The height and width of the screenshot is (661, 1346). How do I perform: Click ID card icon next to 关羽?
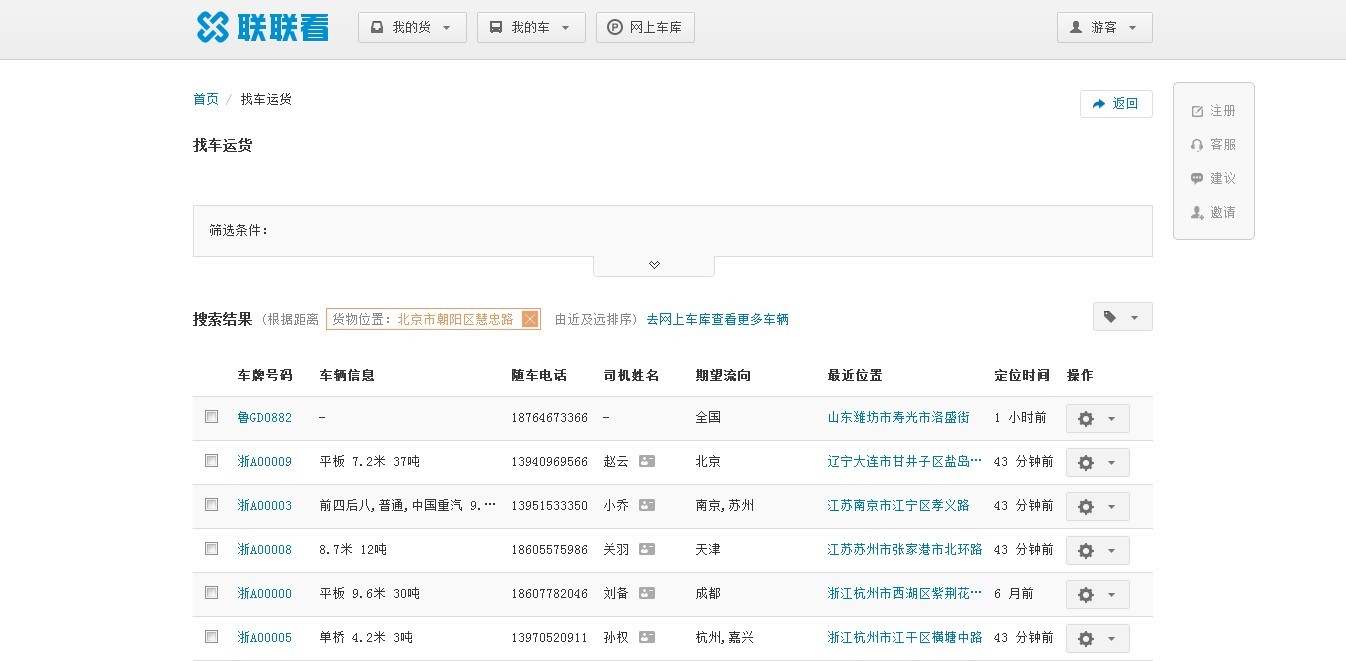tap(647, 550)
